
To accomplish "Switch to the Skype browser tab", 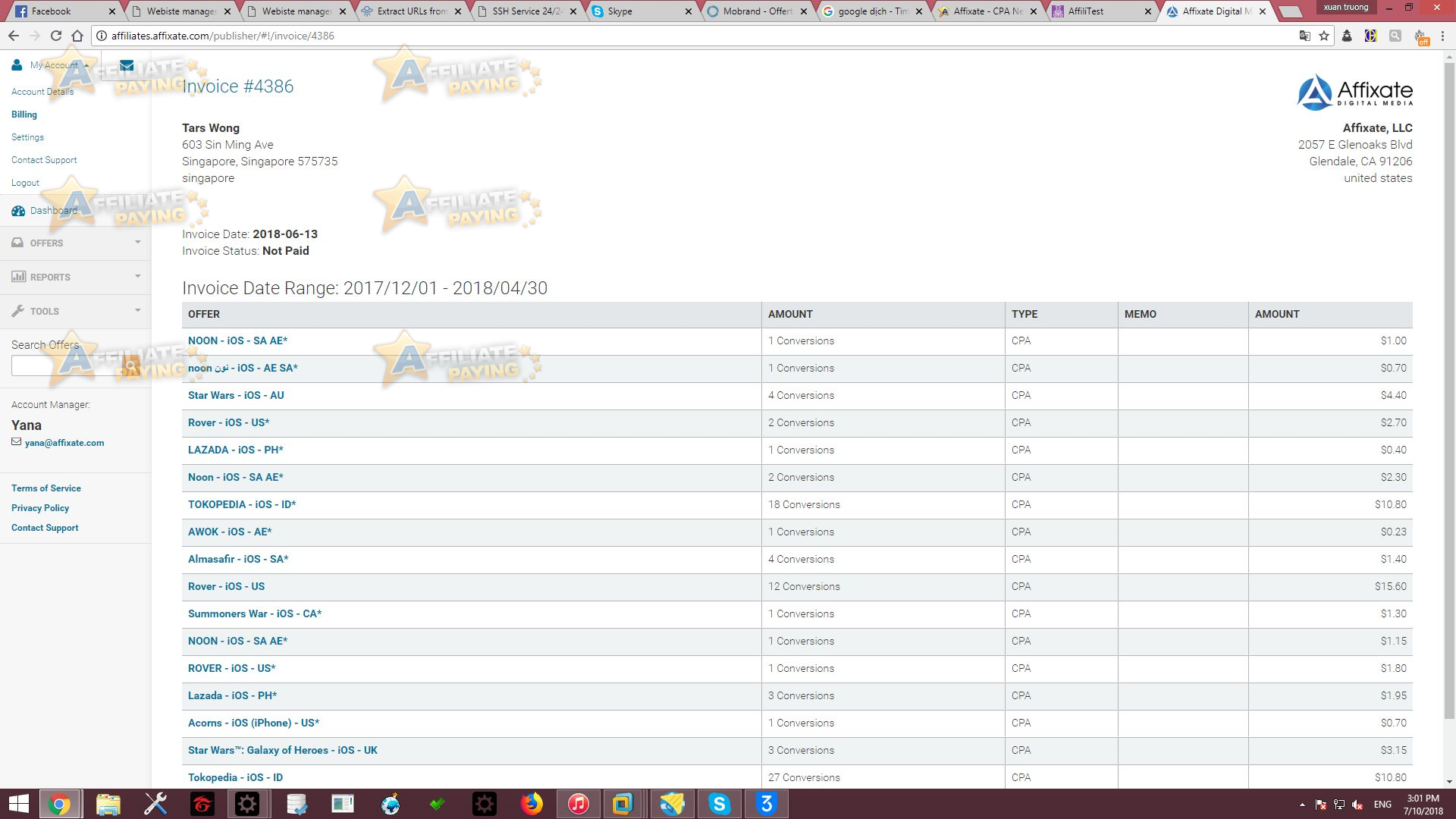I will pos(641,11).
